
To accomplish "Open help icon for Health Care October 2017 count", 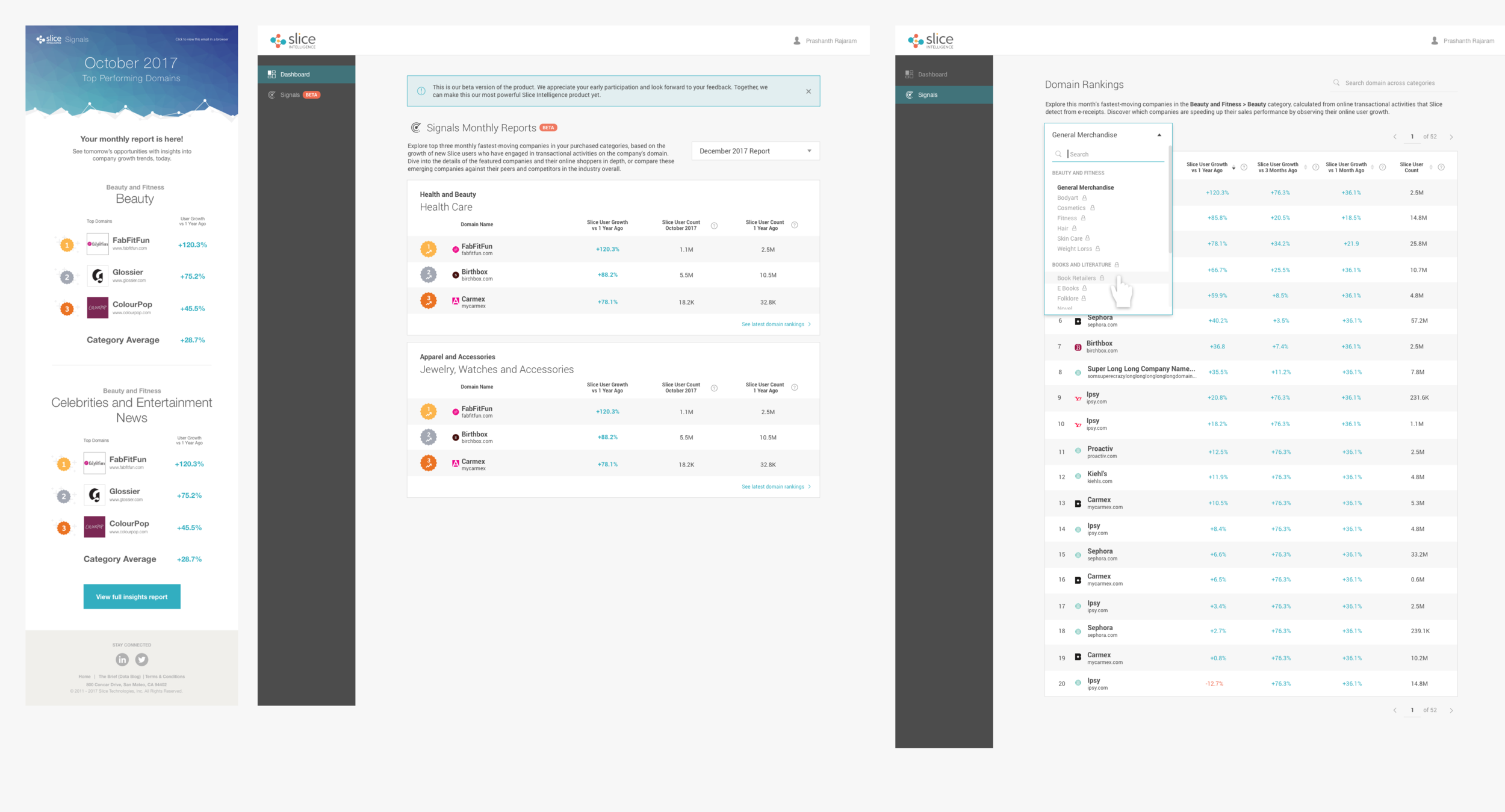I will [714, 226].
